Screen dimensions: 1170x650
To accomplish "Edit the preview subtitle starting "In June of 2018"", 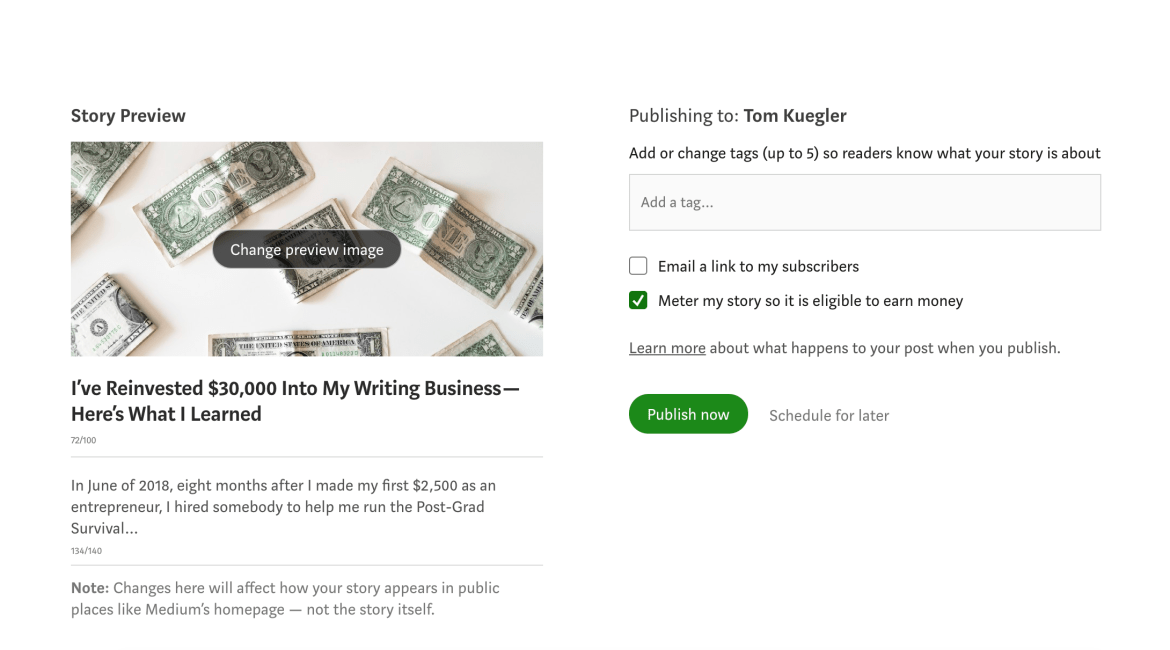I will pos(283,506).
